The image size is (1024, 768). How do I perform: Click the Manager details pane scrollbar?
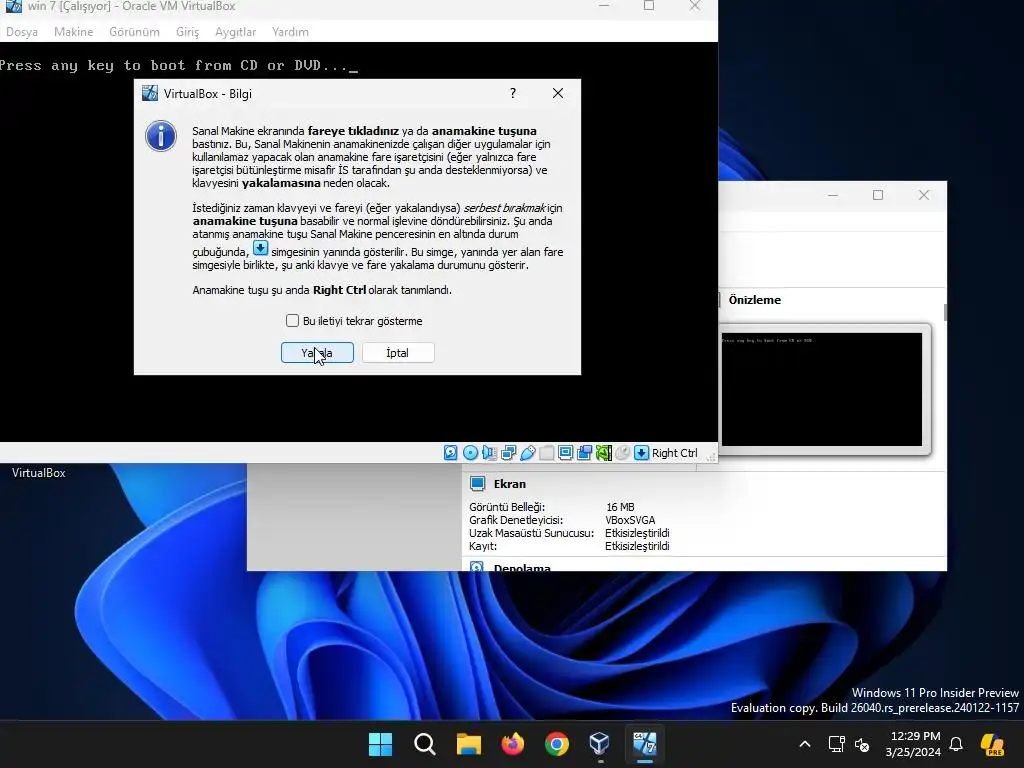tap(944, 312)
